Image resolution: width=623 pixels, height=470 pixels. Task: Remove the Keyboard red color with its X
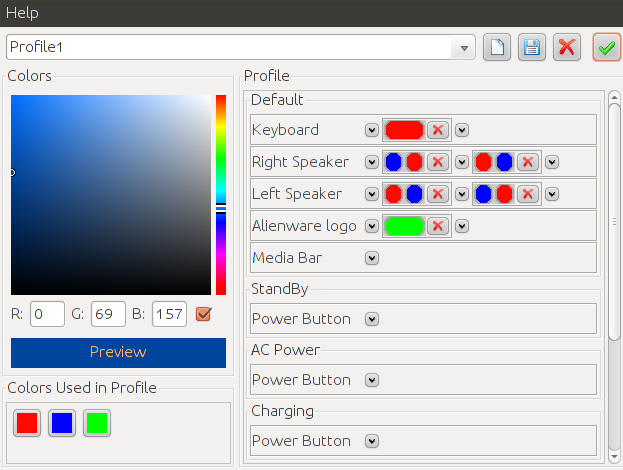point(438,130)
